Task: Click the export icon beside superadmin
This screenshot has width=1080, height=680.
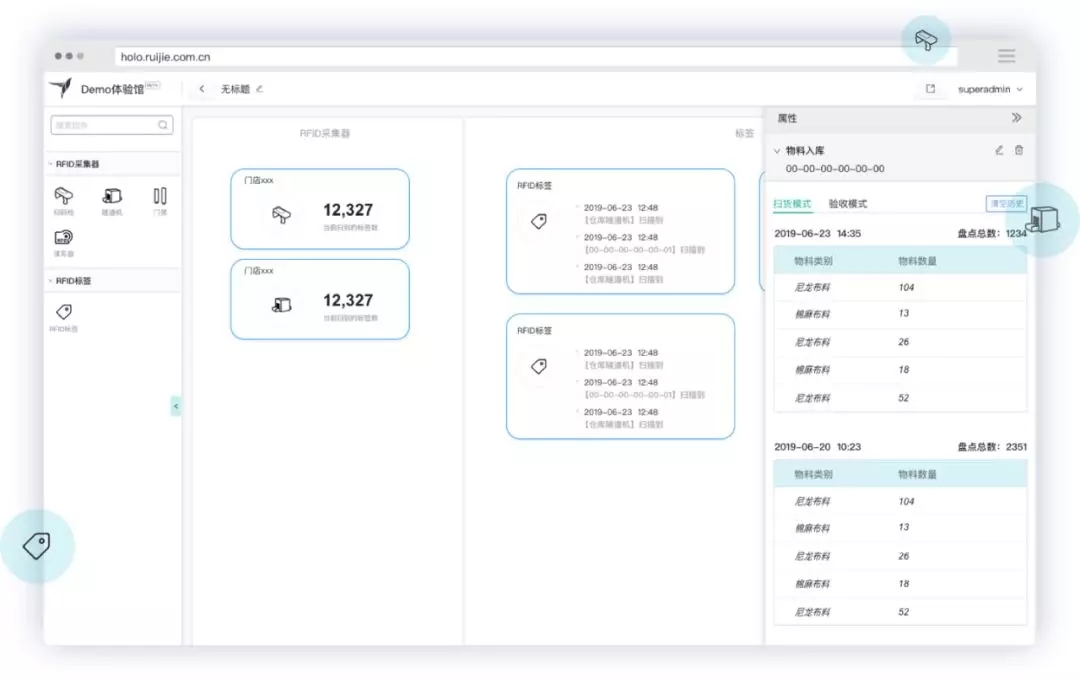Action: click(930, 89)
